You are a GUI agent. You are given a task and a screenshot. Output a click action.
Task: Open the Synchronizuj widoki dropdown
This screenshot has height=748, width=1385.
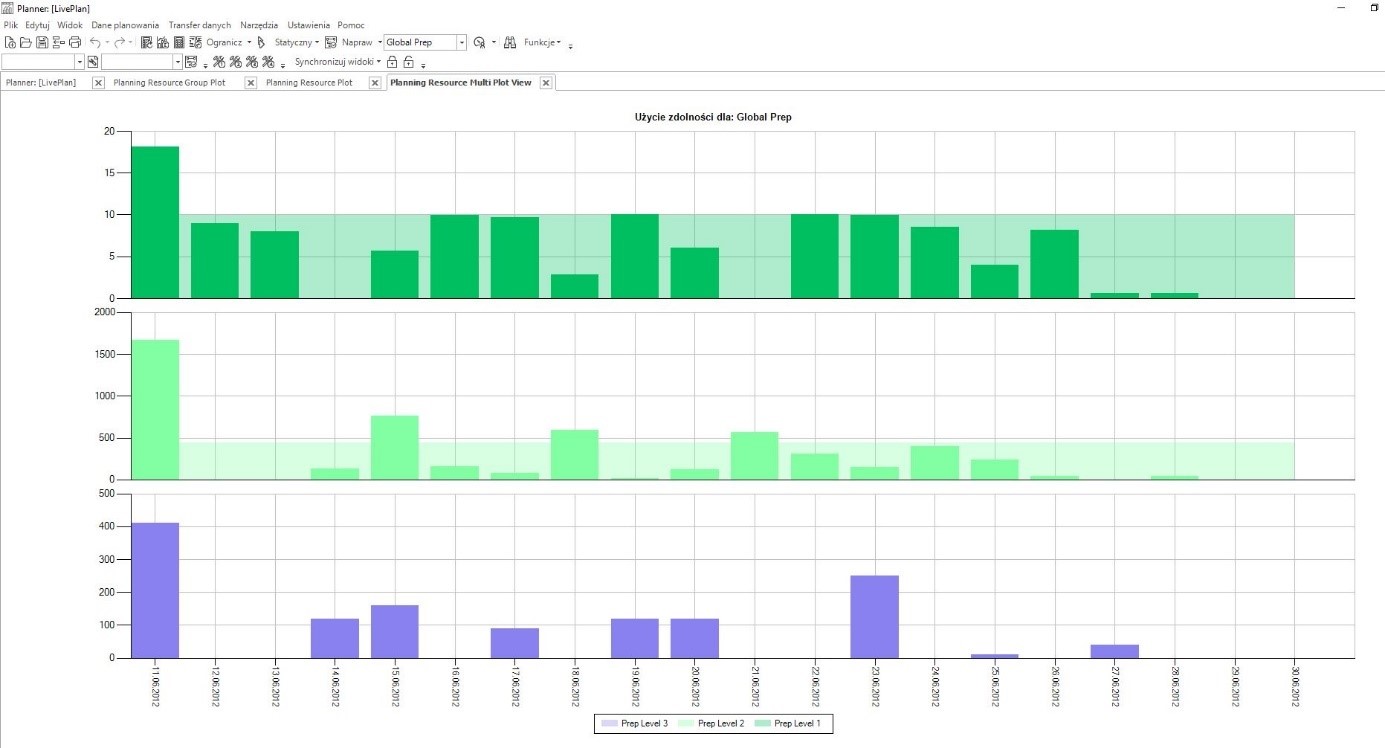(x=338, y=62)
